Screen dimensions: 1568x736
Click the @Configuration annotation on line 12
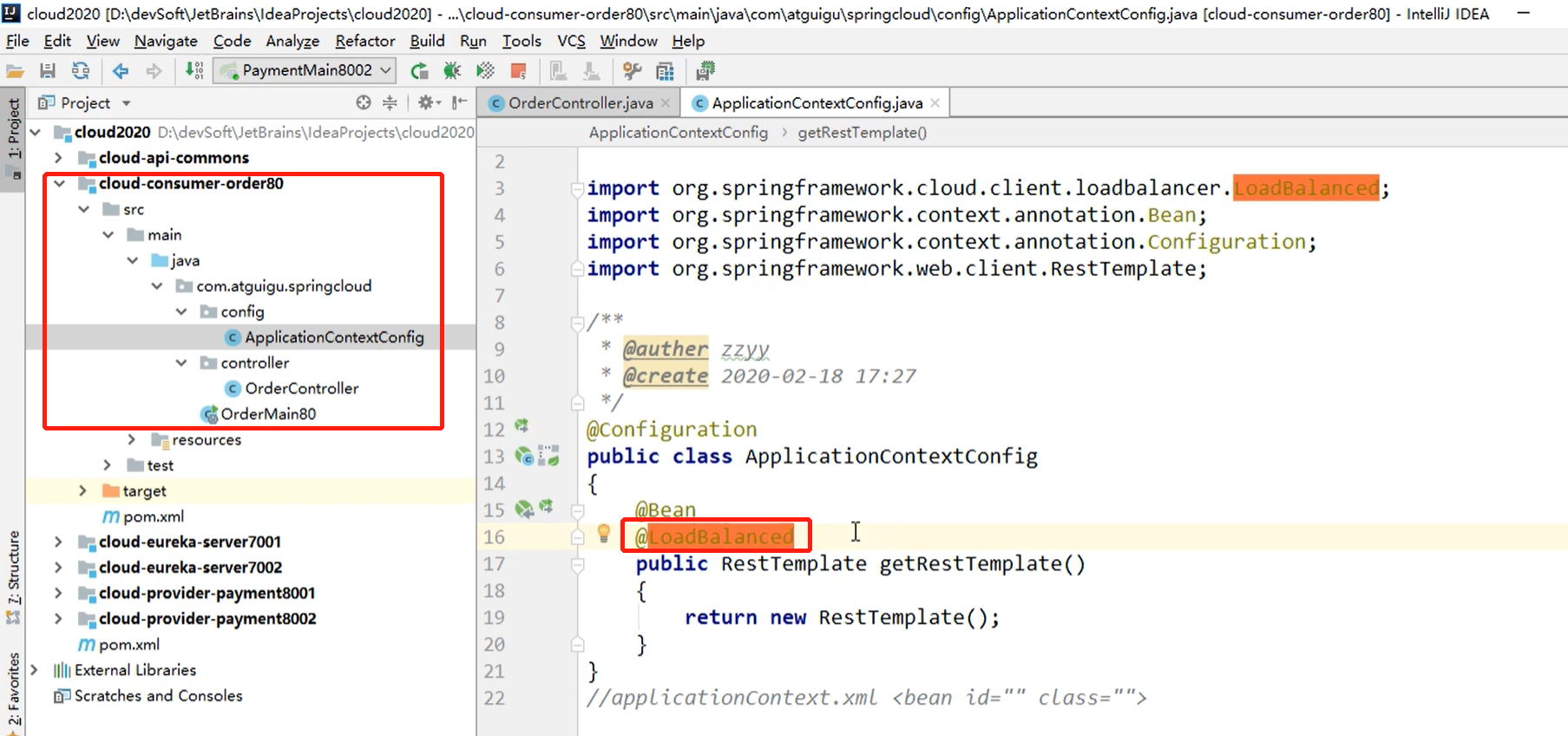point(672,430)
